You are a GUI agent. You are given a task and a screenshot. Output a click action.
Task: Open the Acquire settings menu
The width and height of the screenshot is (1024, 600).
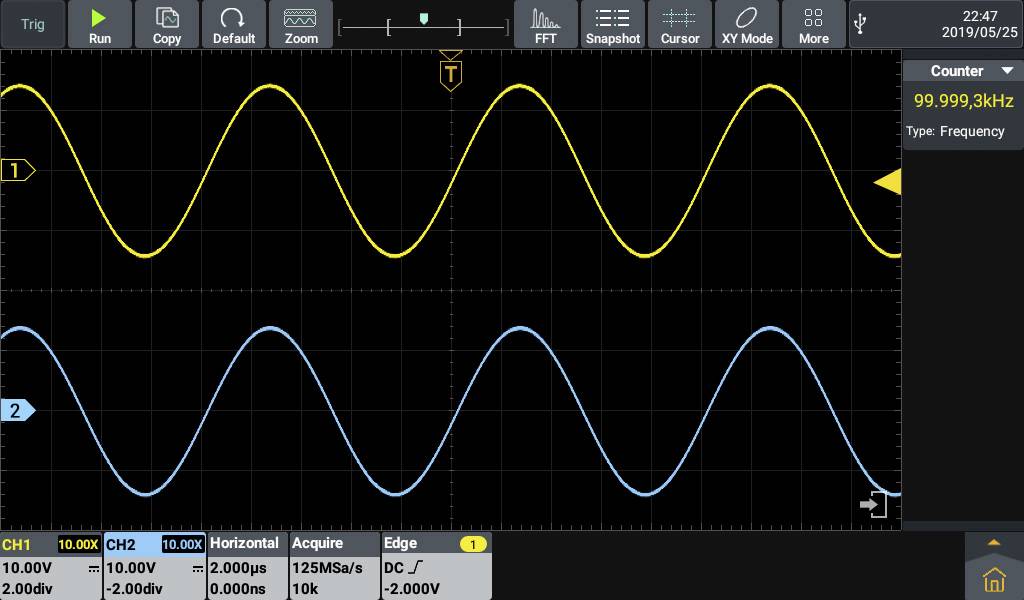pyautogui.click(x=334, y=566)
